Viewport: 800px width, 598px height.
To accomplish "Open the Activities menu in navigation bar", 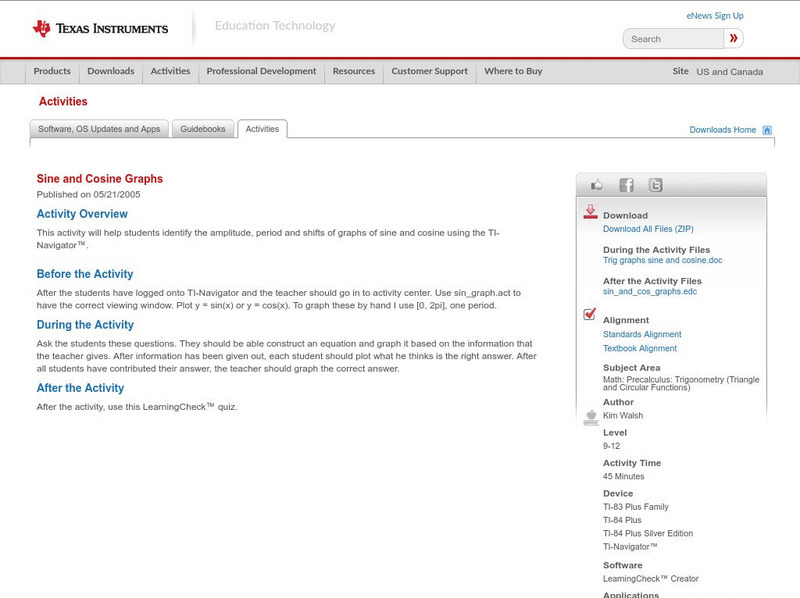I will [170, 71].
